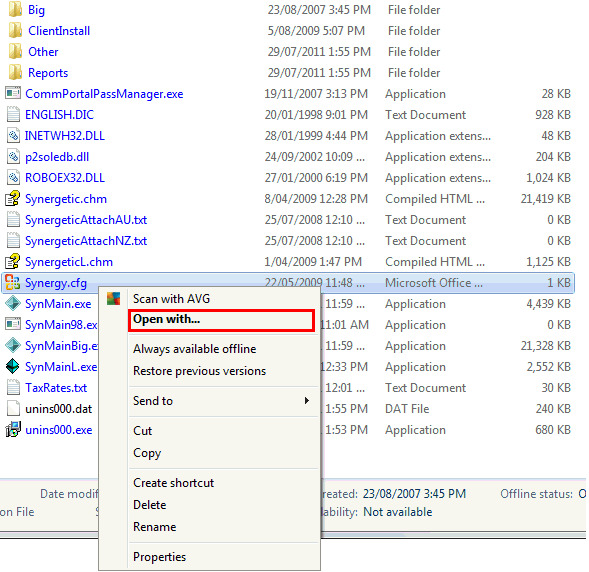Click the unins000.exe uninstaller icon
The height and width of the screenshot is (572, 589).
pyautogui.click(x=13, y=430)
